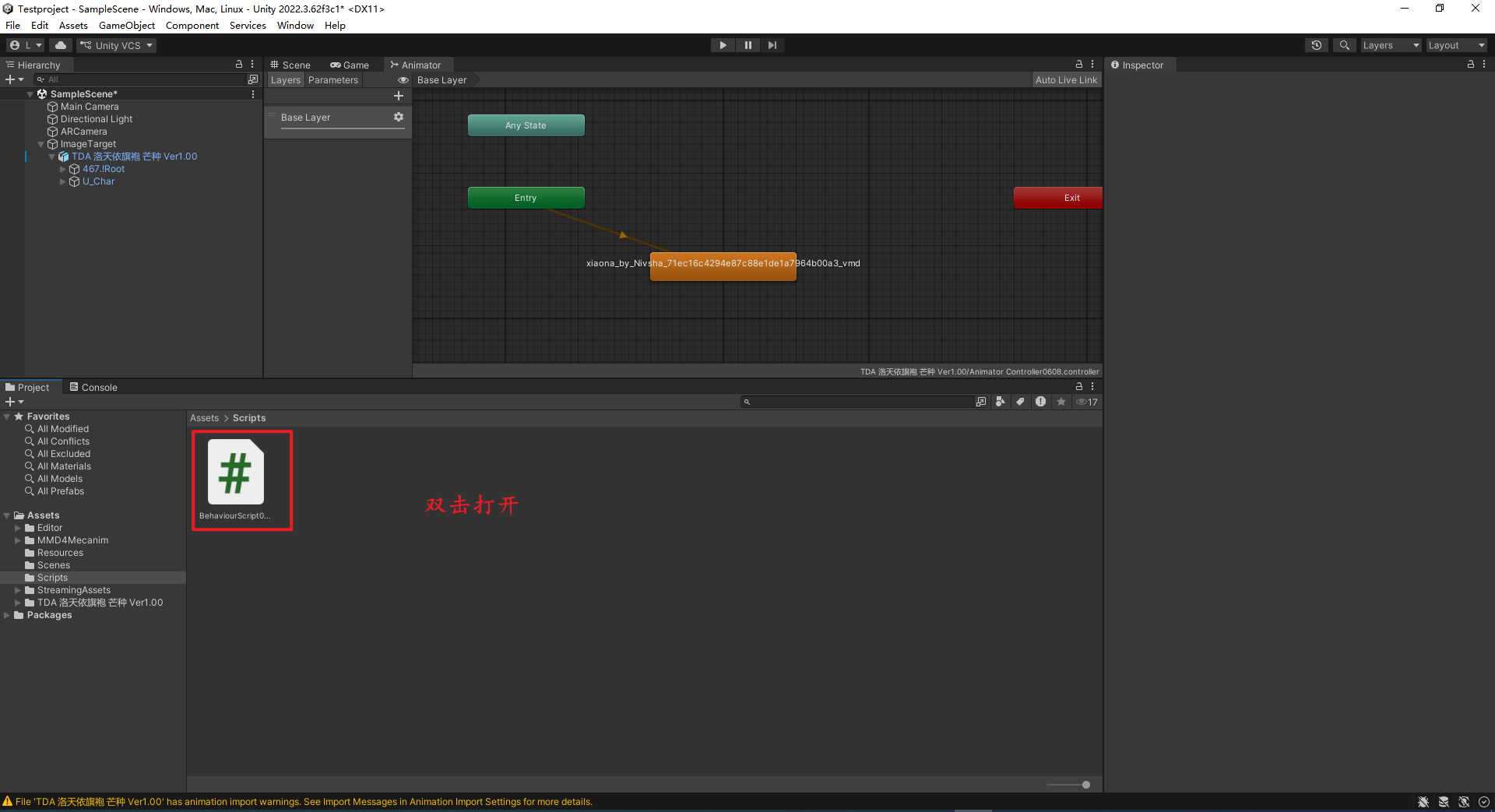
Task: Toggle the Project panel lock icon
Action: (1079, 386)
